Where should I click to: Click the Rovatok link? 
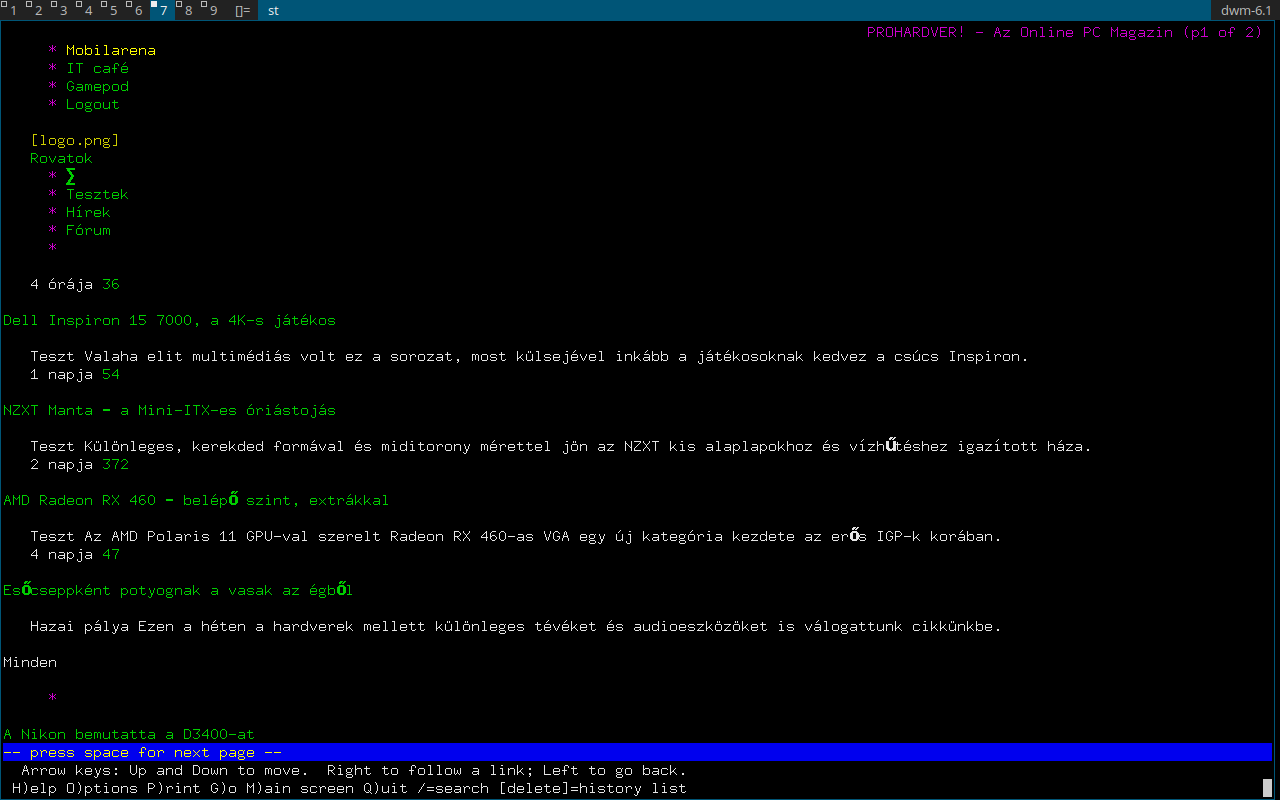click(61, 158)
